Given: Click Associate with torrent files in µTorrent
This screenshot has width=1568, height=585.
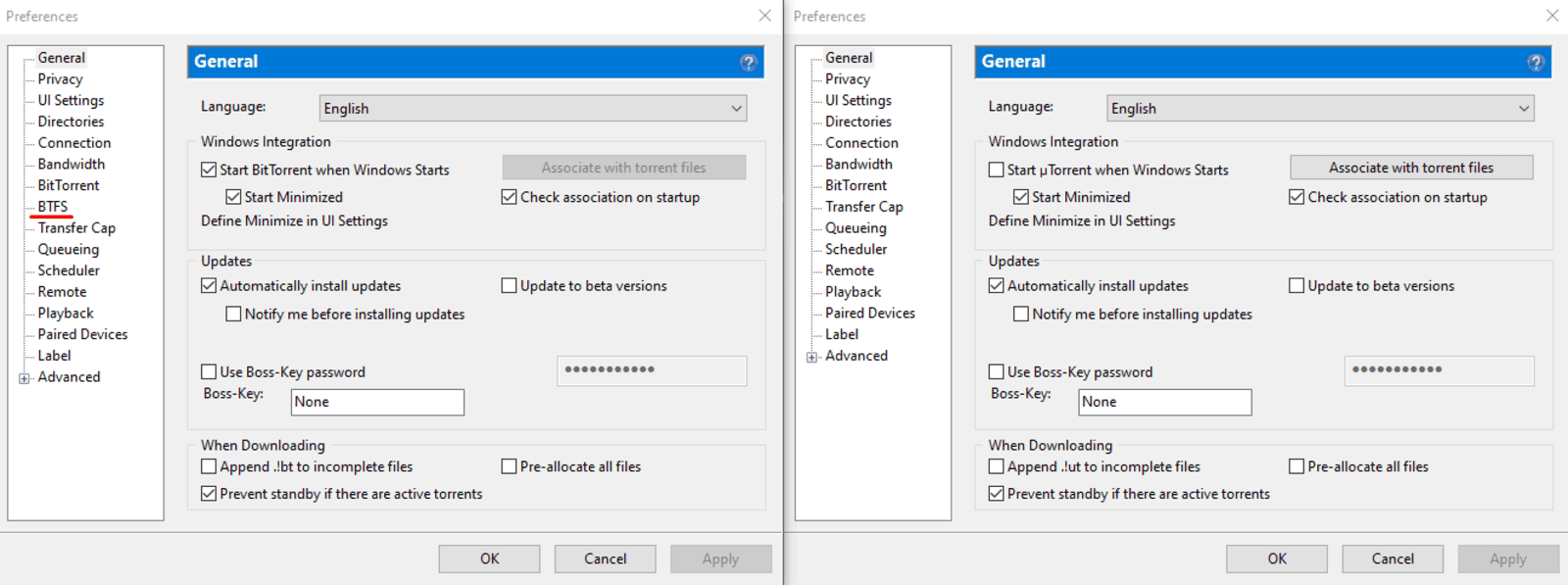Looking at the screenshot, I should (x=1411, y=168).
